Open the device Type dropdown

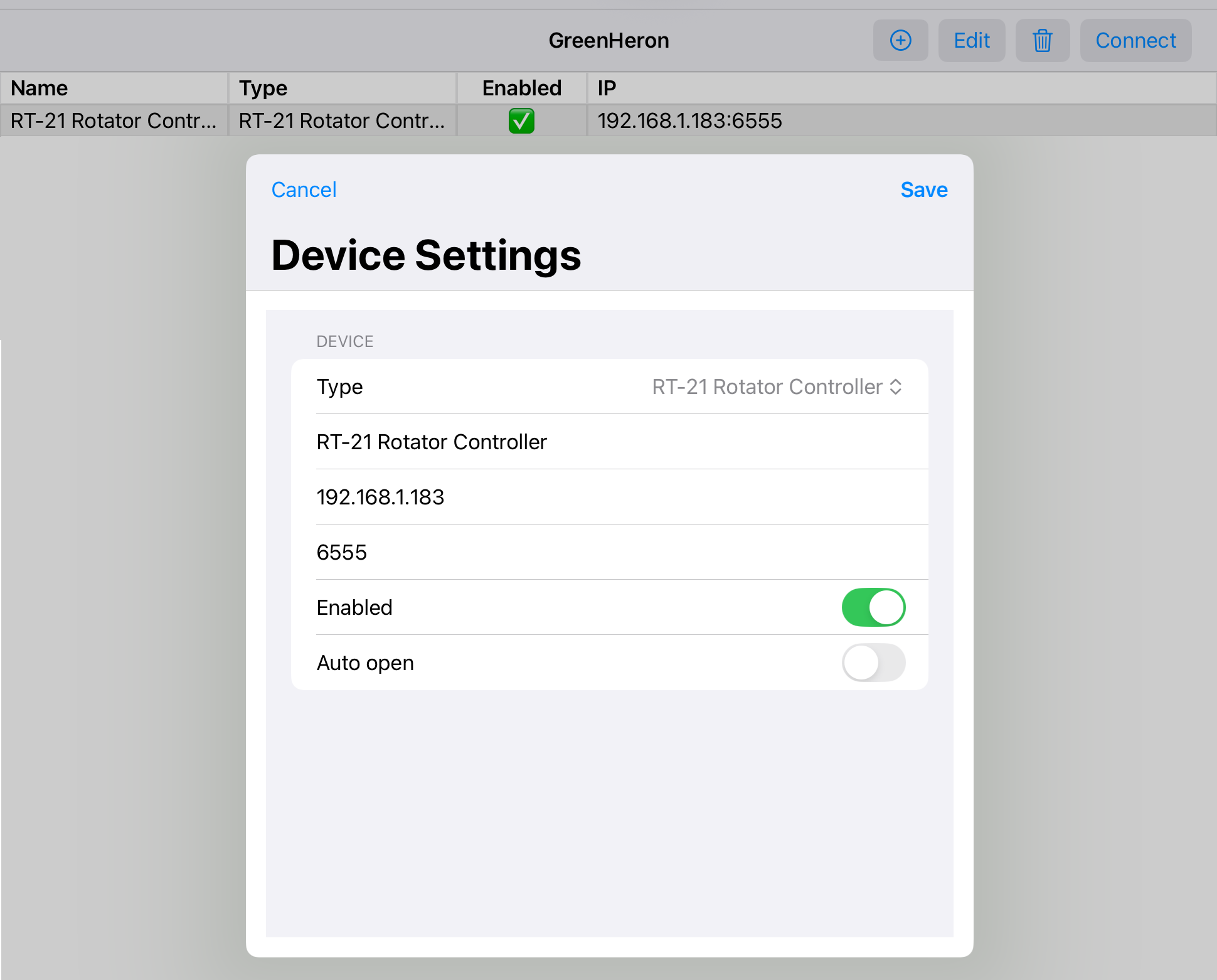775,387
